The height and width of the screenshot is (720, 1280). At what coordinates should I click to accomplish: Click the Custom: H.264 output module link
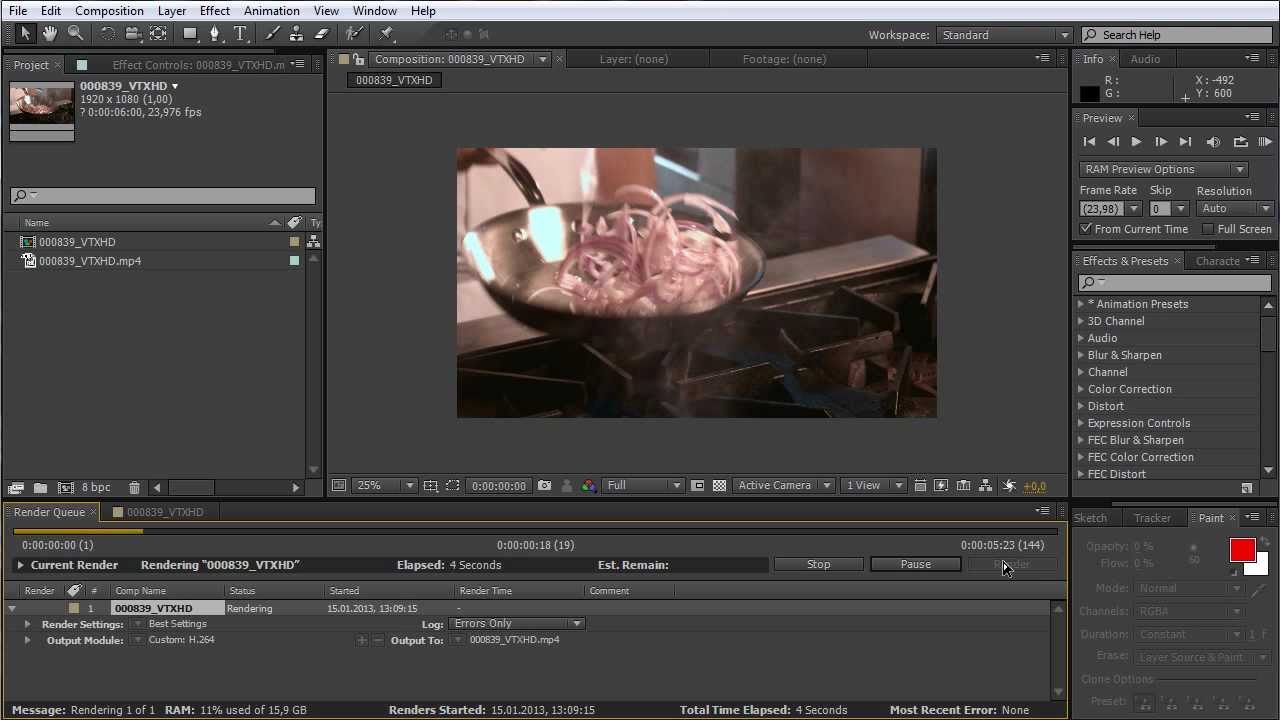tap(181, 640)
